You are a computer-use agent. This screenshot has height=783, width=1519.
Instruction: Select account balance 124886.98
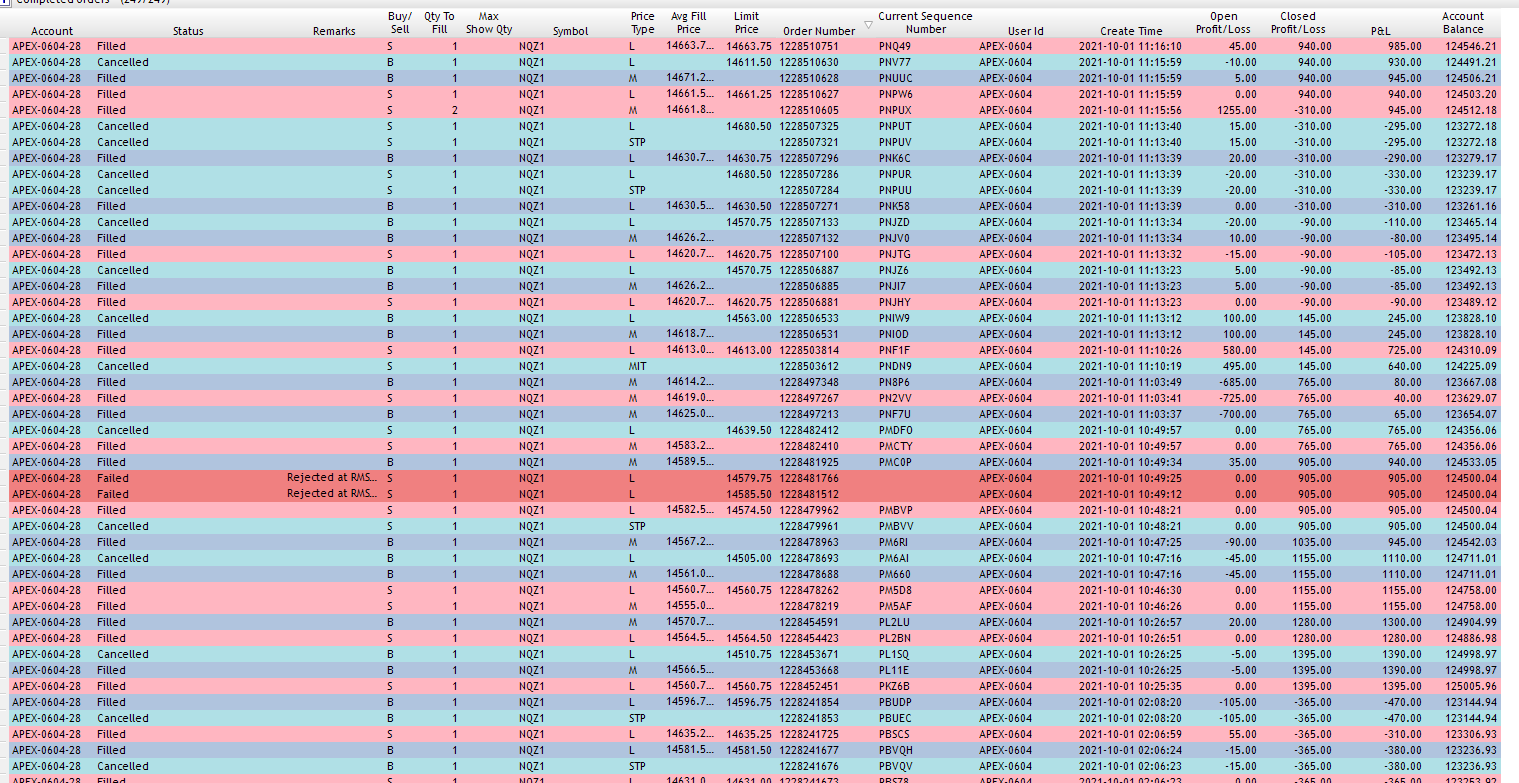click(1469, 638)
